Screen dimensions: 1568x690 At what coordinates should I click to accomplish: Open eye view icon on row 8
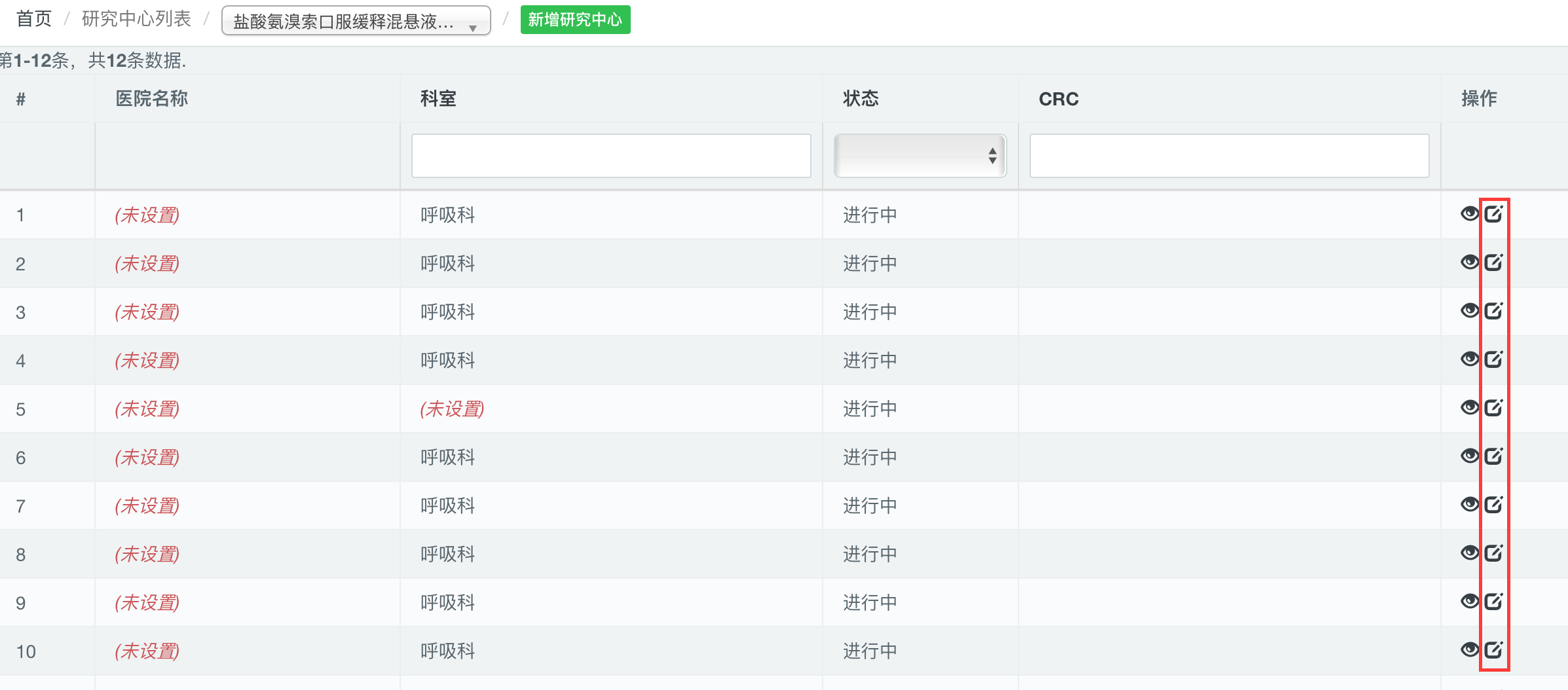coord(1470,553)
